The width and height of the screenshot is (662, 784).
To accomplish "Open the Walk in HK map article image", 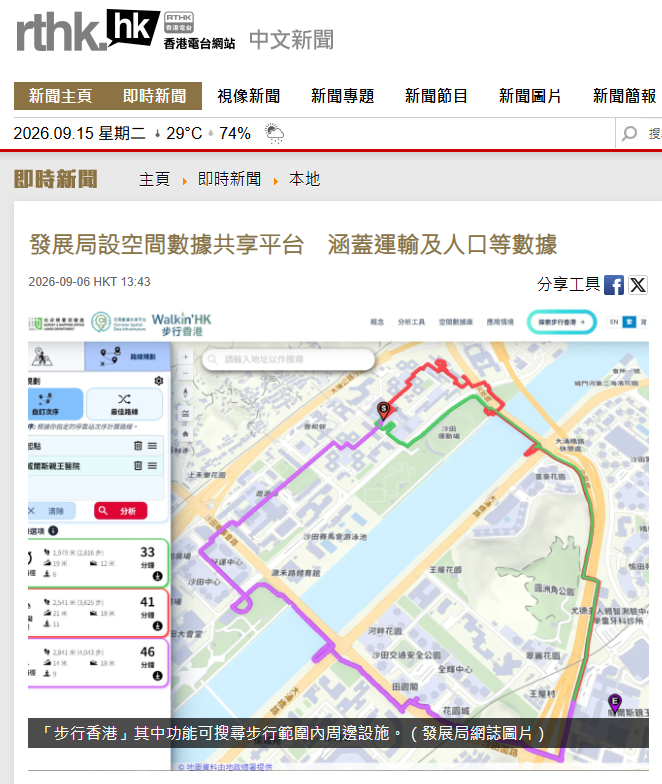I will click(338, 537).
